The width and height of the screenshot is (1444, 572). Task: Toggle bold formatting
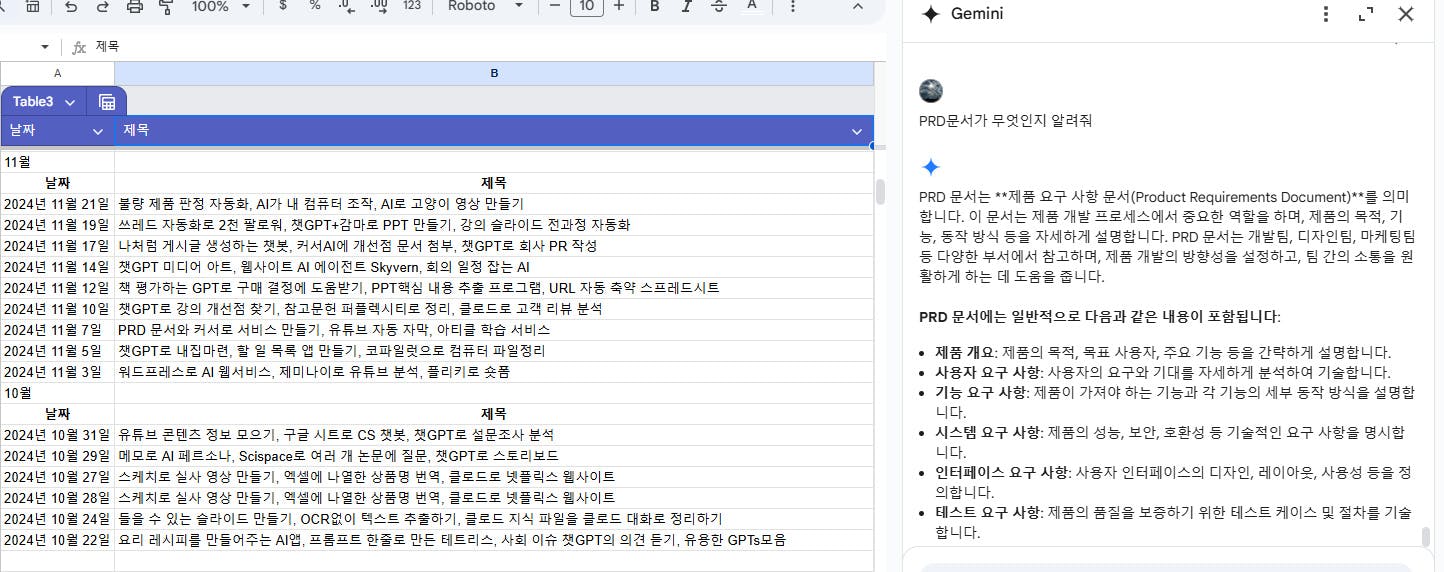click(x=654, y=6)
